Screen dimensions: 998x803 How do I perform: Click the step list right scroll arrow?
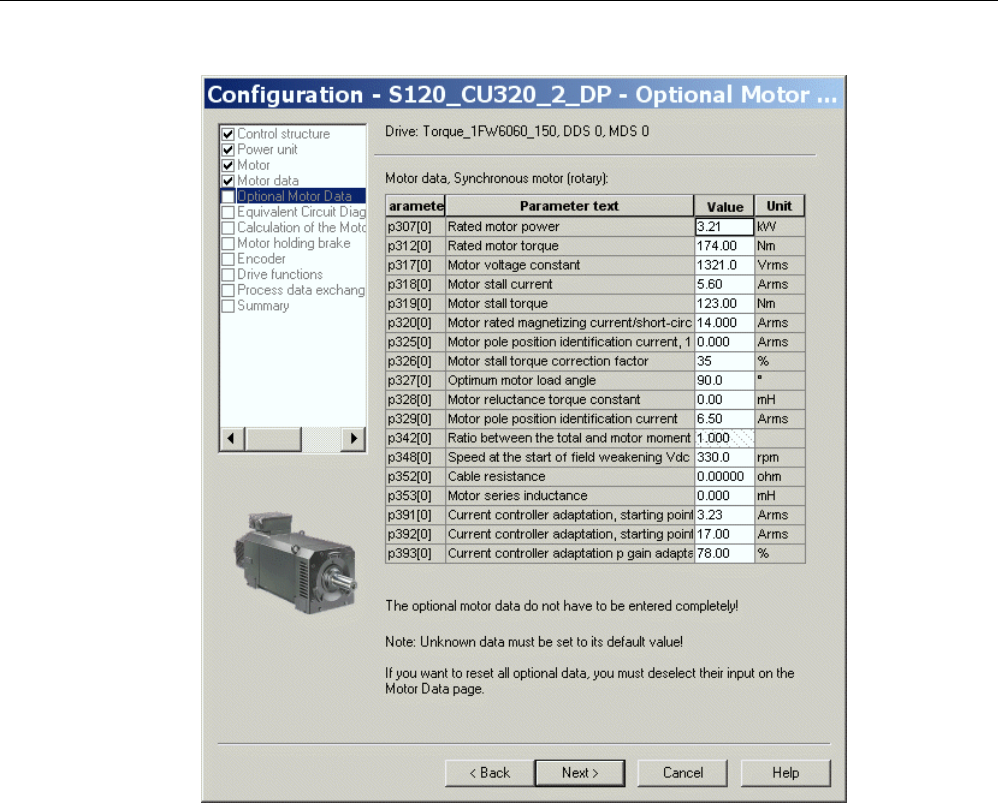click(x=353, y=438)
